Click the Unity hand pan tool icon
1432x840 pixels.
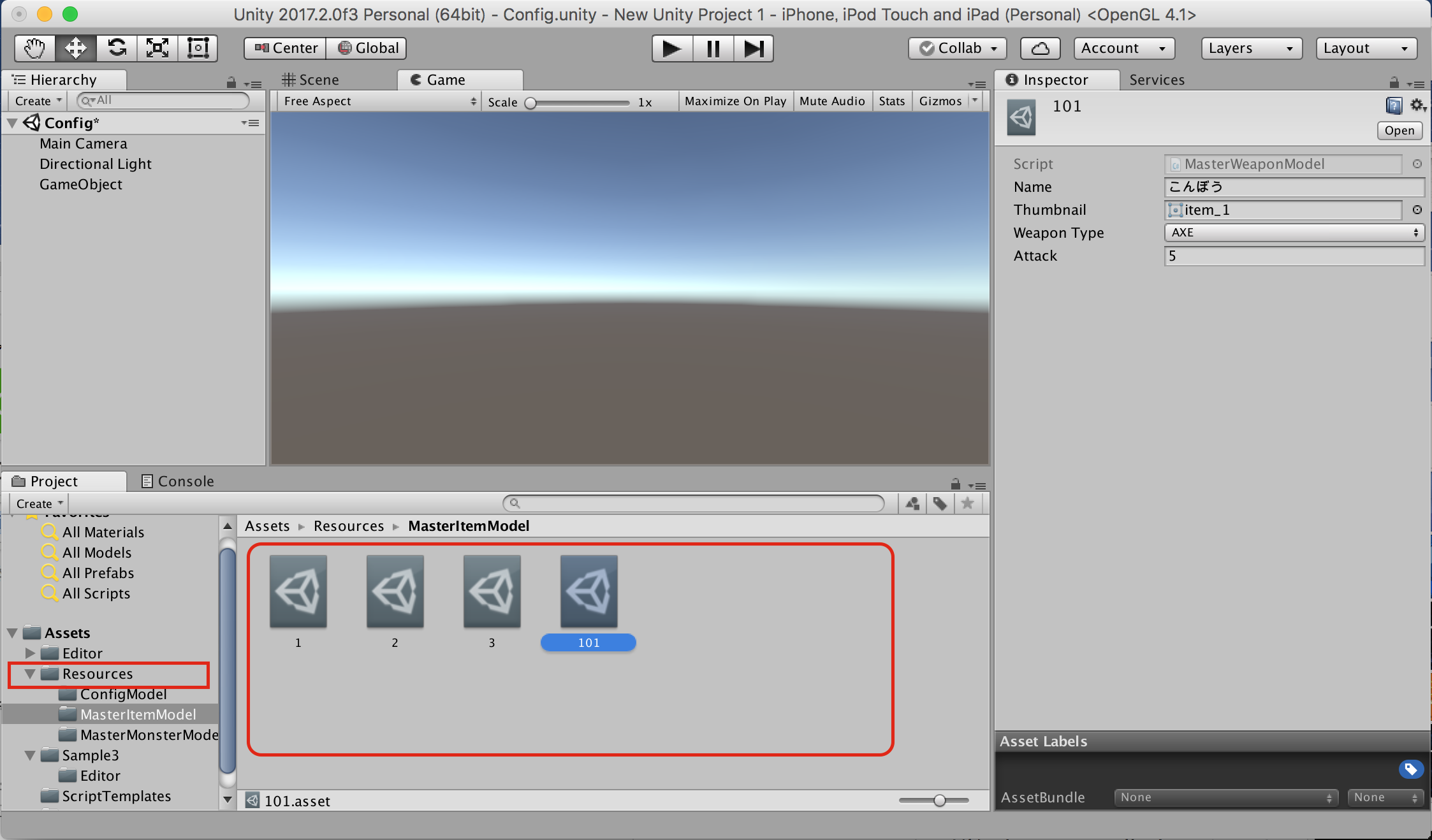[x=33, y=46]
